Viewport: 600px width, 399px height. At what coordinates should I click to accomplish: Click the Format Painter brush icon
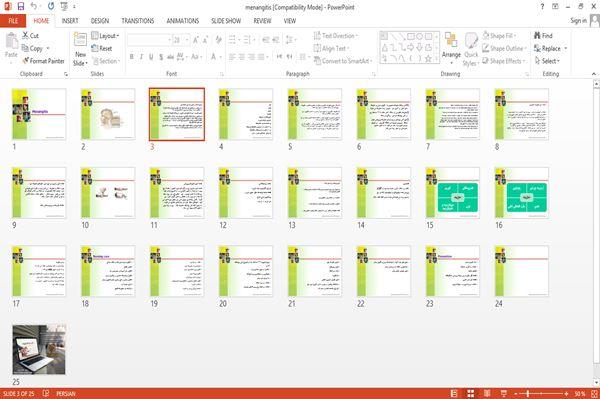(26, 61)
